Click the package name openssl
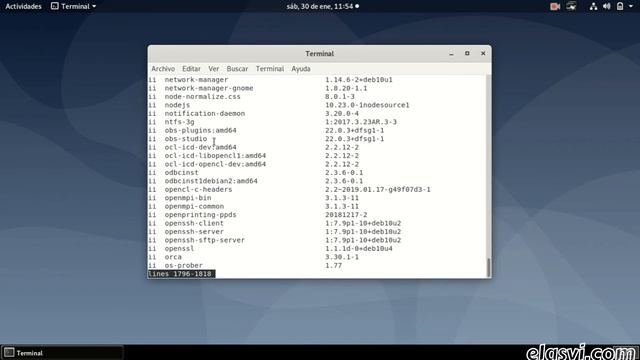 click(179, 248)
